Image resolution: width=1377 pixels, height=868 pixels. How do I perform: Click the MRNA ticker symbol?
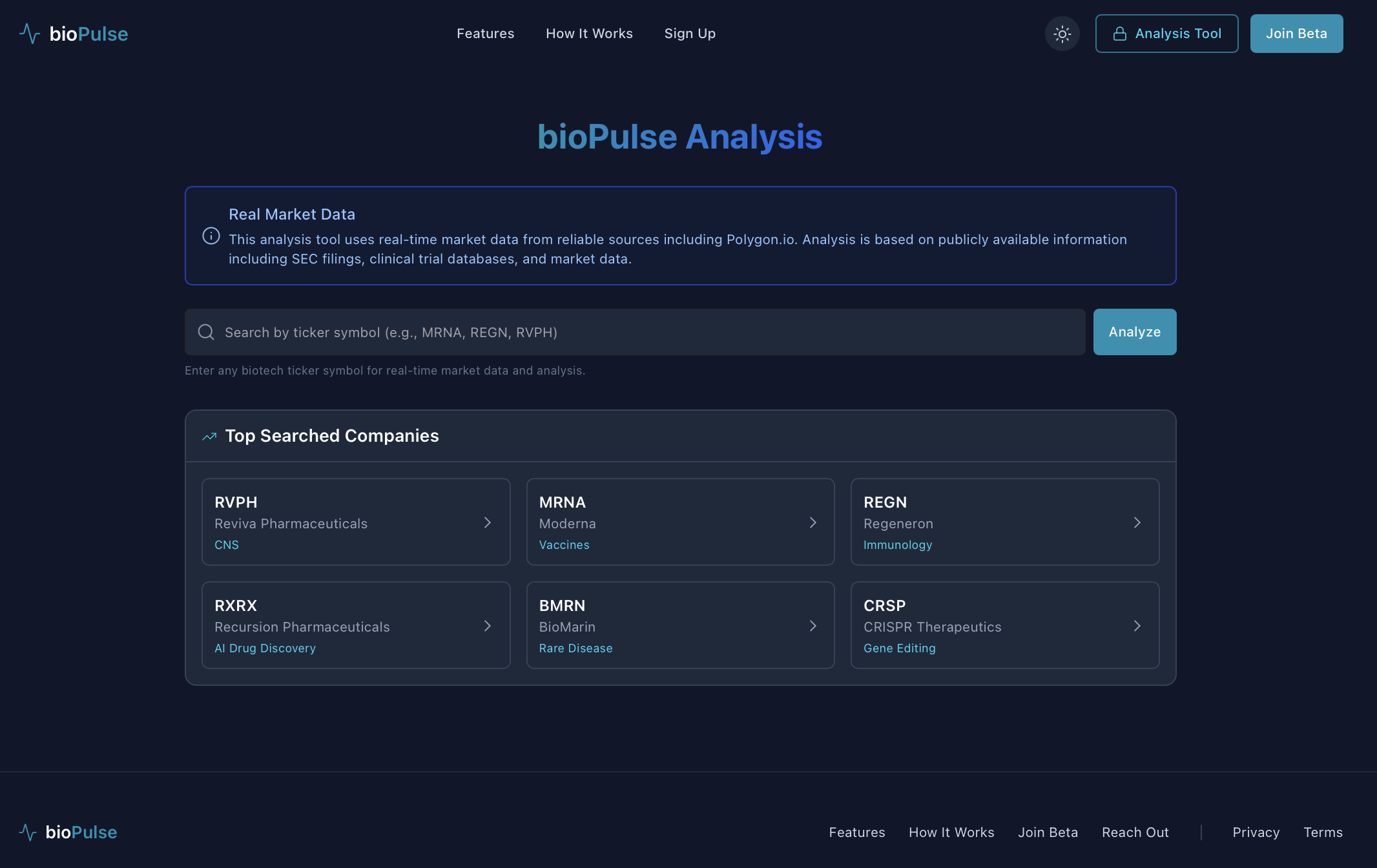coord(562,502)
